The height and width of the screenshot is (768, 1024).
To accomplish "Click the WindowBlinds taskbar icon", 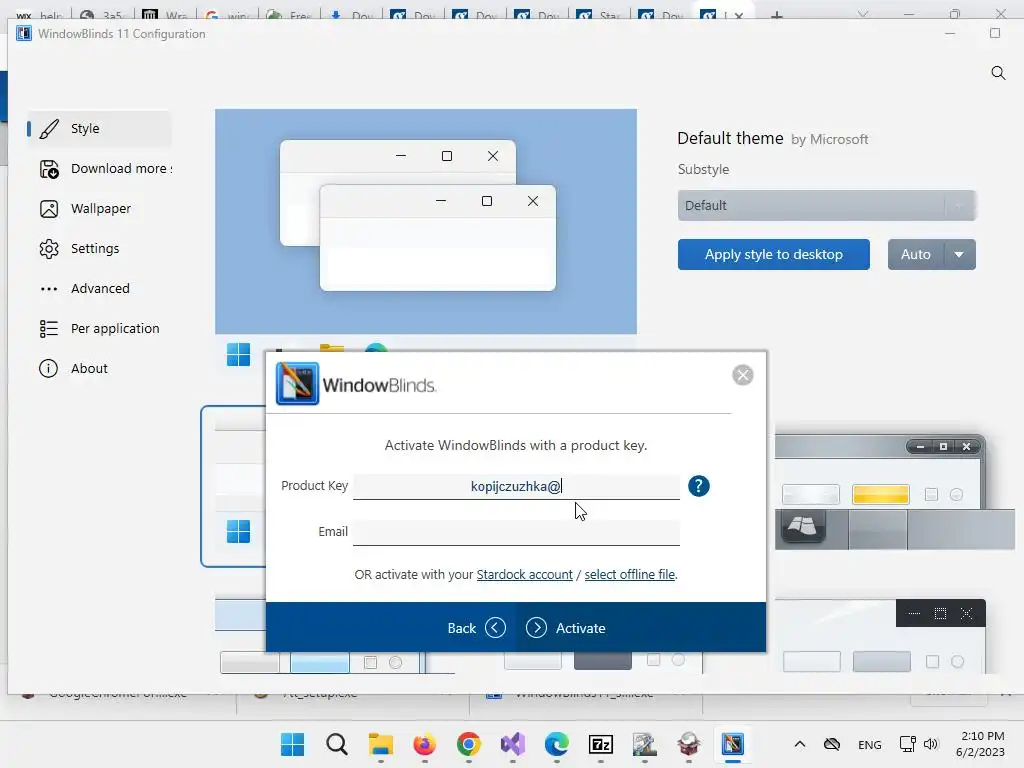I will [x=733, y=744].
